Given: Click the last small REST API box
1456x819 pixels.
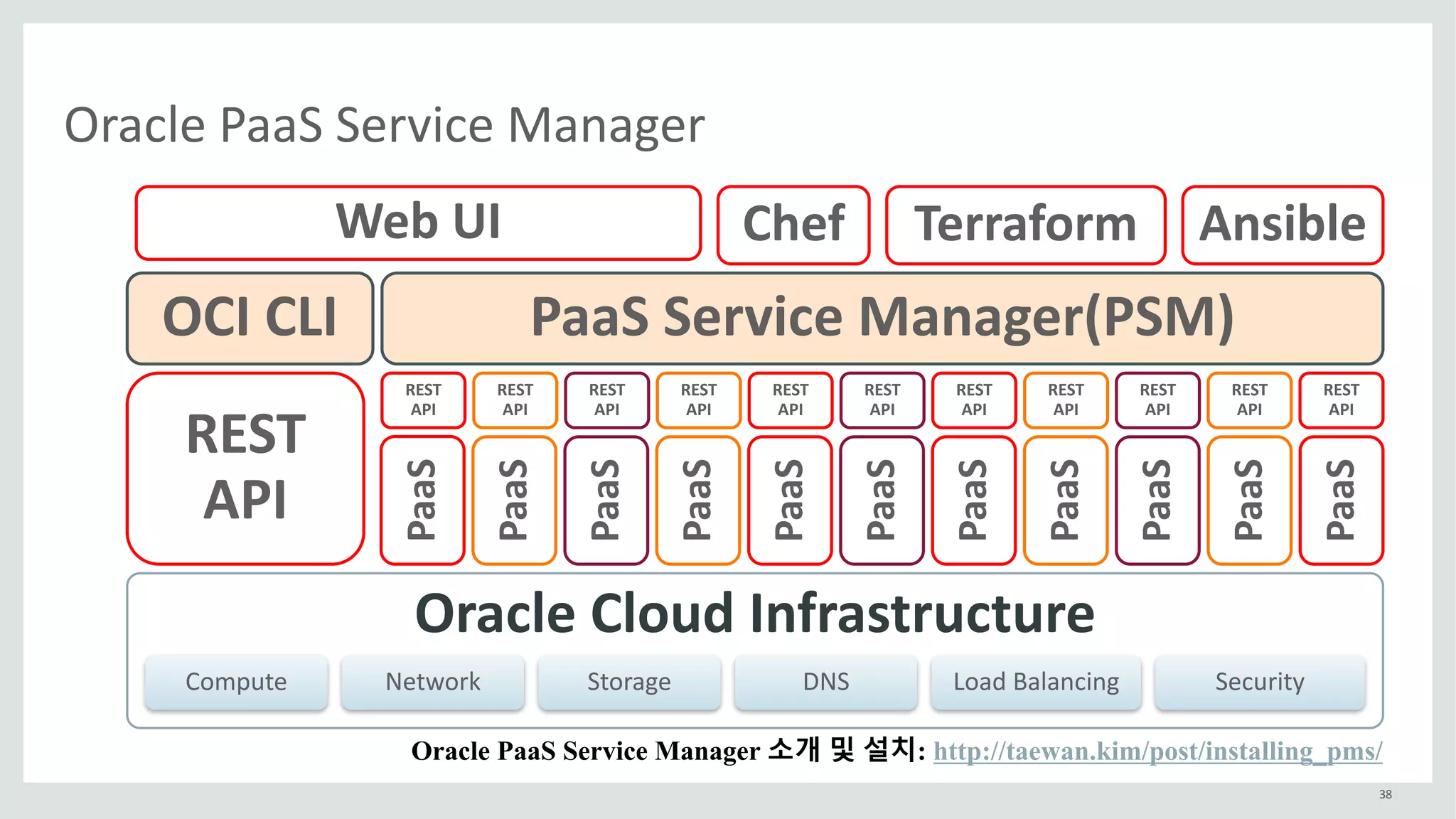Looking at the screenshot, I should tap(1340, 400).
